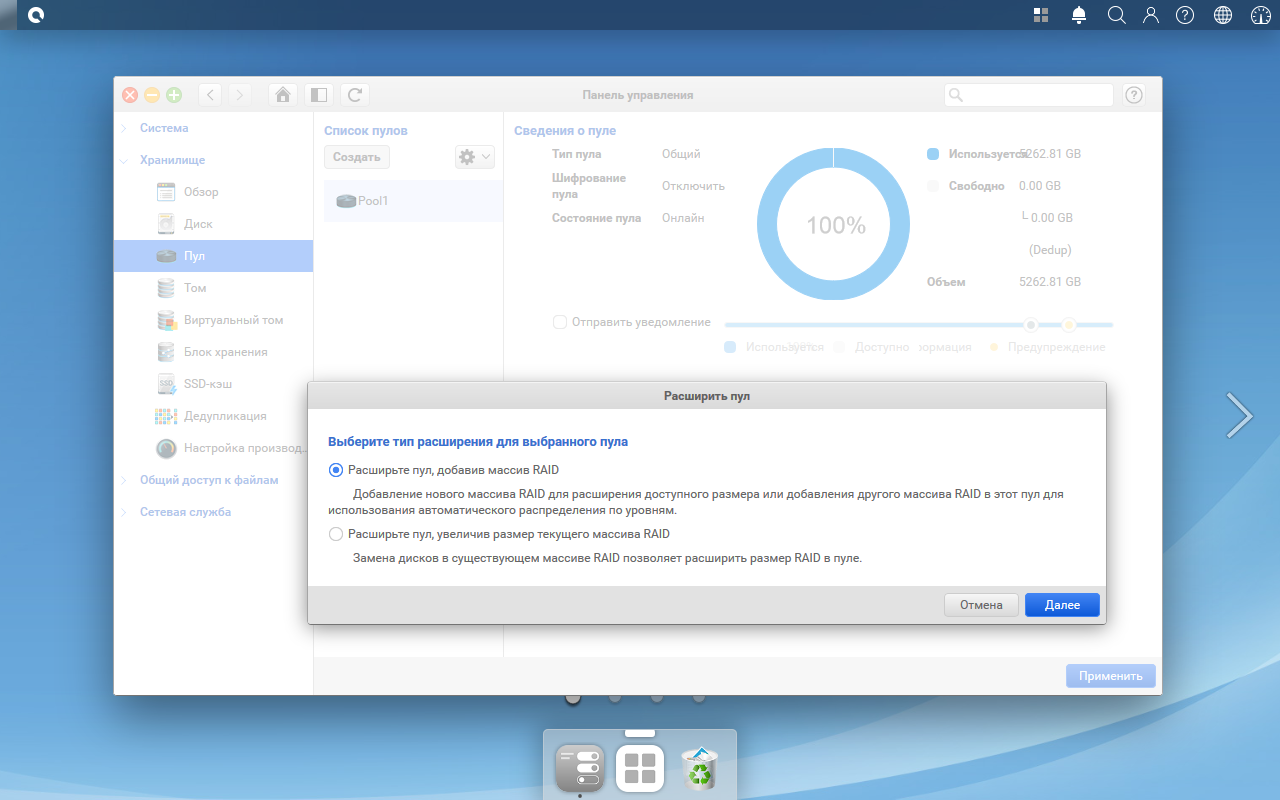
Task: Click the first desktop page dot
Action: coord(573,697)
